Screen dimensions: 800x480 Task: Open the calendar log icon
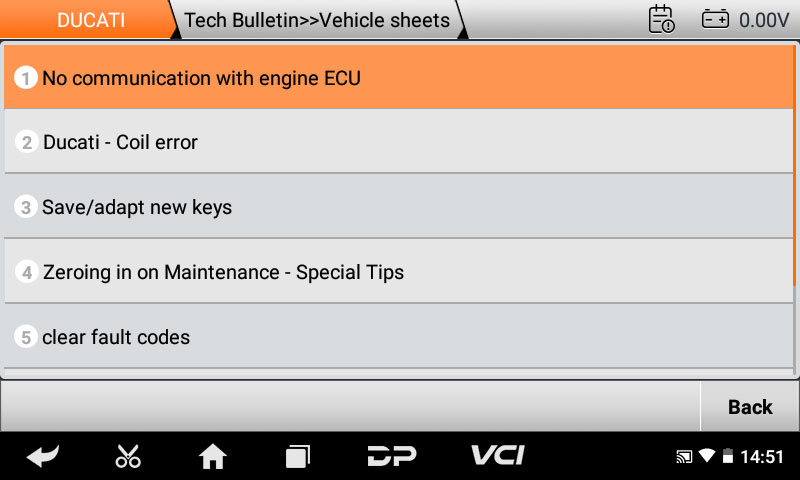click(x=661, y=19)
